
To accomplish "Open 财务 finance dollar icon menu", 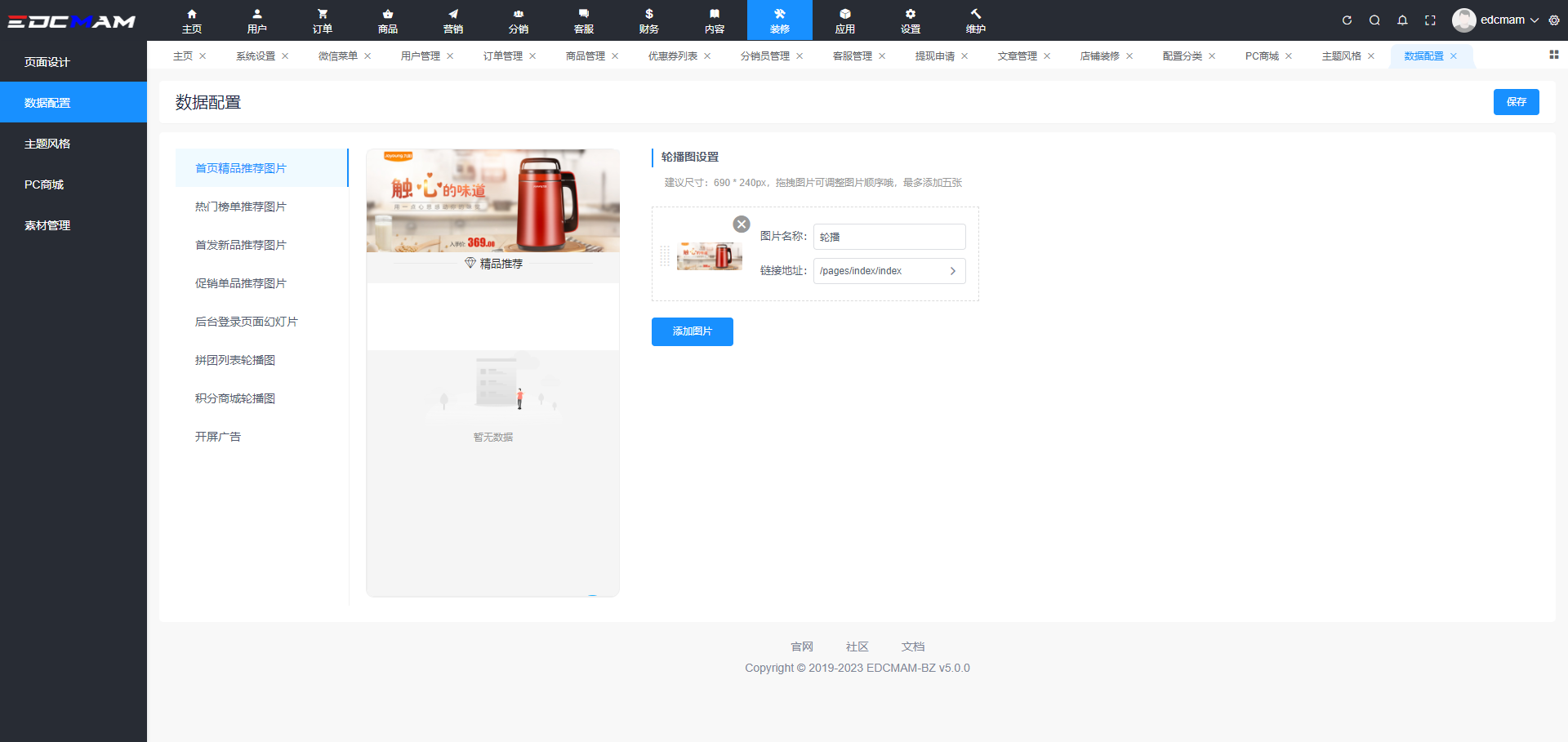I will point(649,20).
